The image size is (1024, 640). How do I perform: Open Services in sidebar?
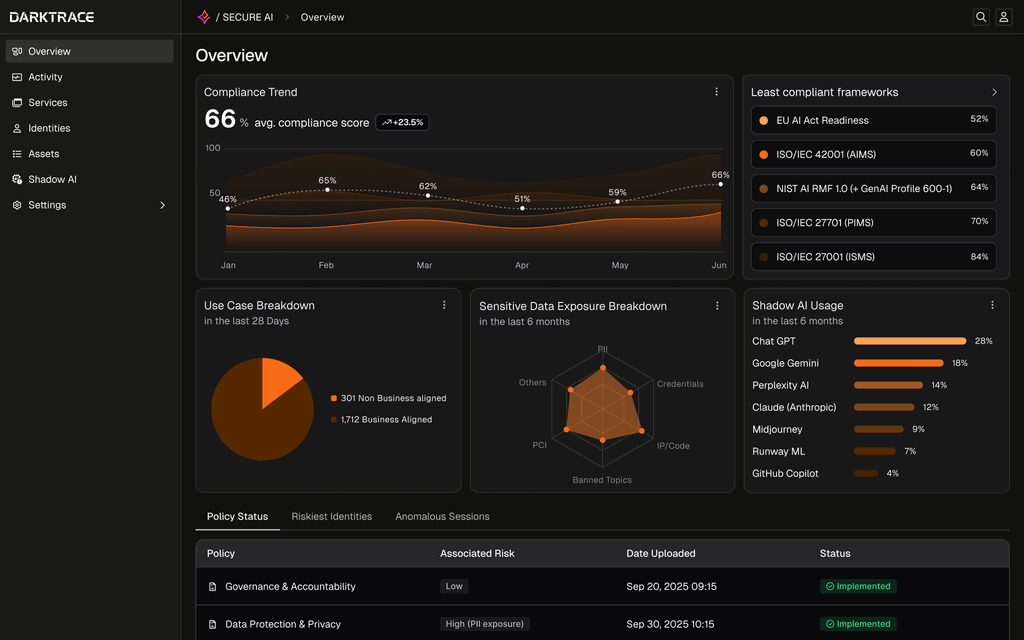(x=89, y=103)
